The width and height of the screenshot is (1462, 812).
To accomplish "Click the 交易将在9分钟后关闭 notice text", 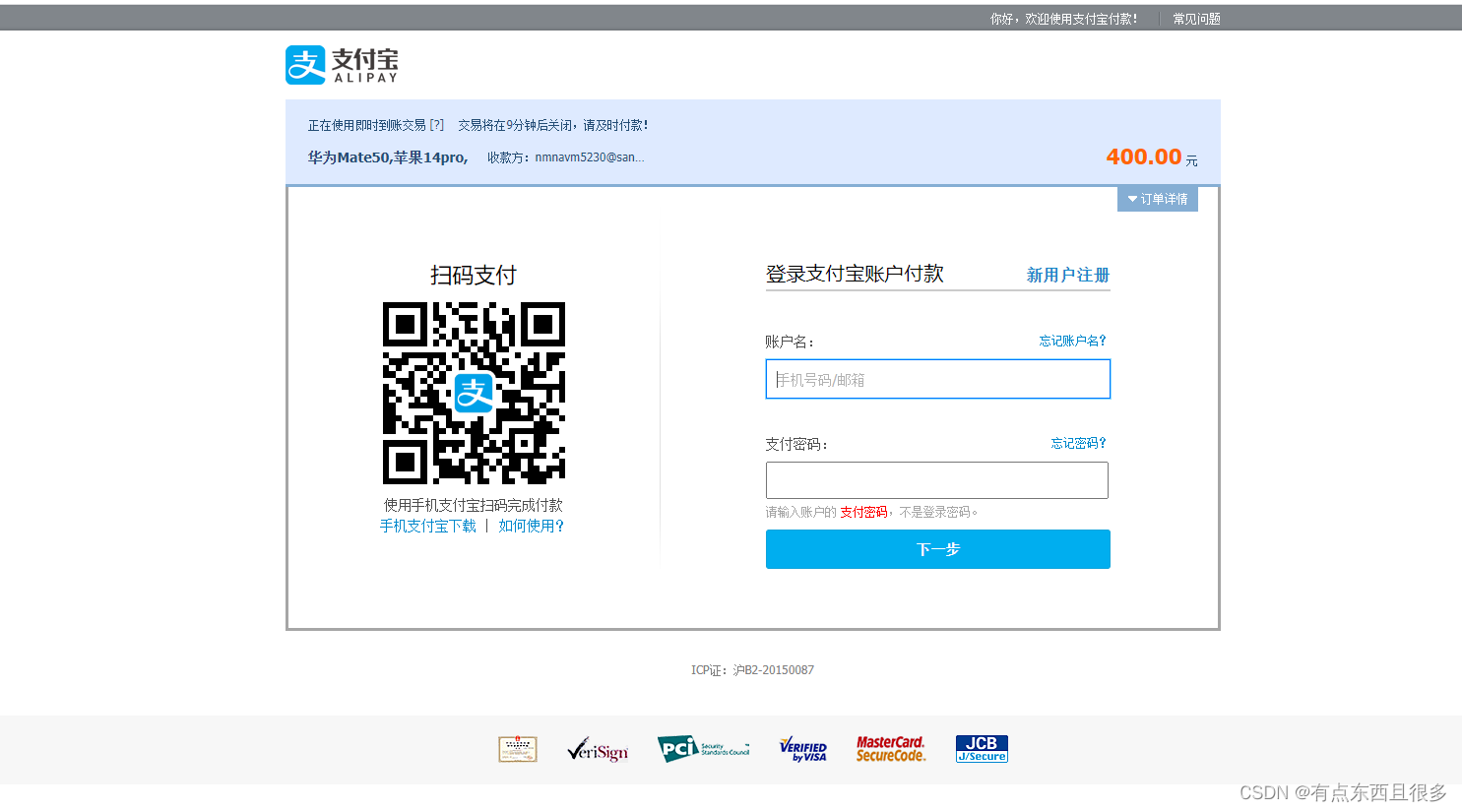I will (553, 125).
